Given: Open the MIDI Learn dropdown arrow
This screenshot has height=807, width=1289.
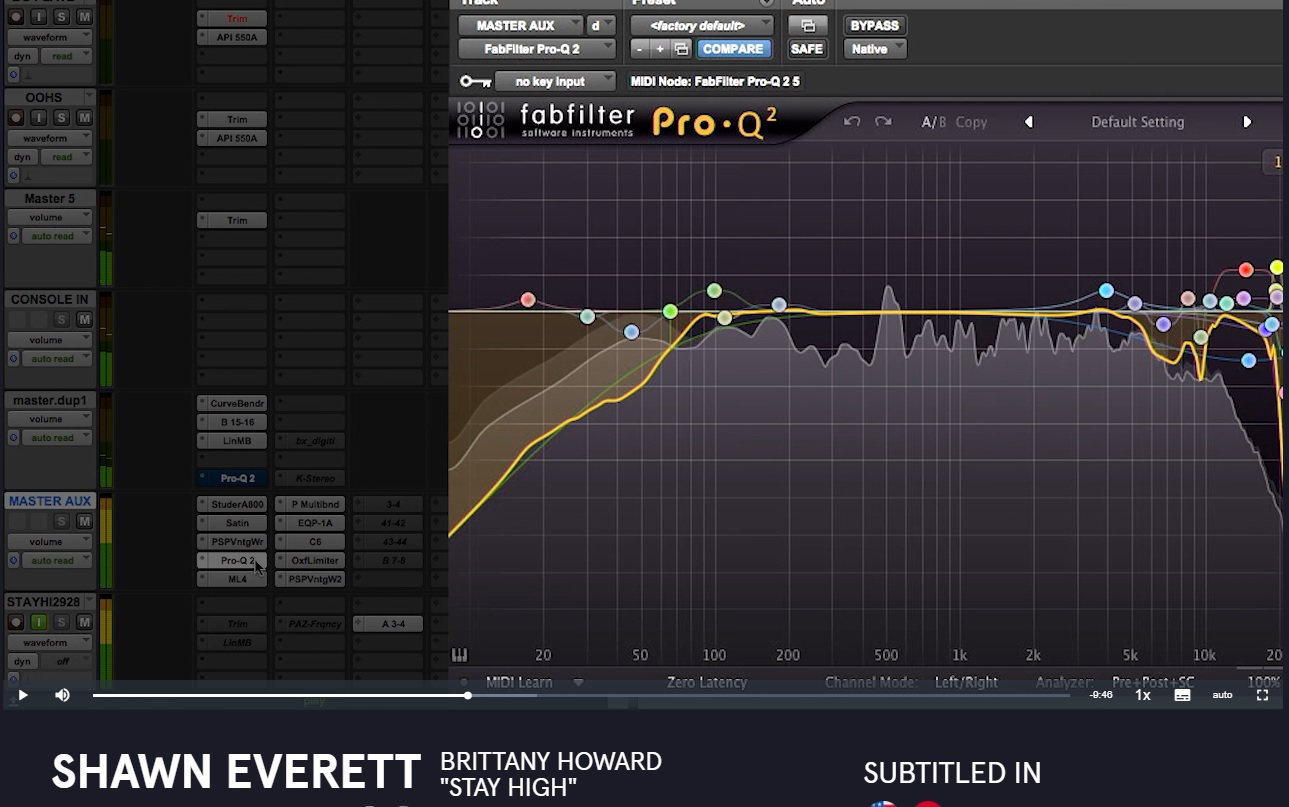Looking at the screenshot, I should pos(578,682).
